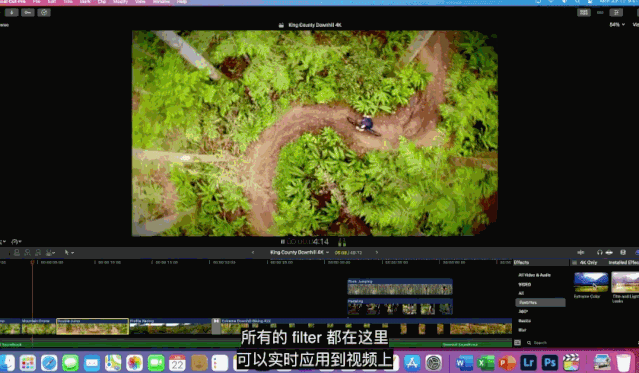Select the Pedaling connected clip
The height and width of the screenshot is (373, 639).
point(400,307)
